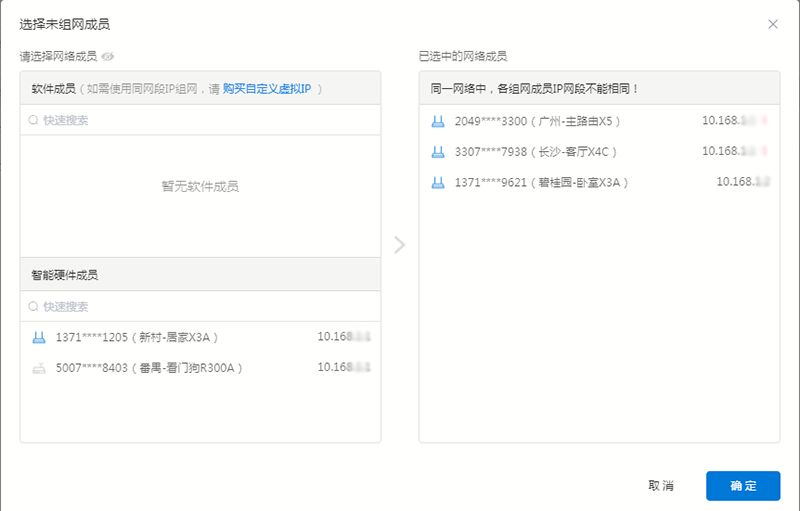This screenshot has width=800, height=511.
Task: Click device icon beside 5007****8403 member
Action: 39,368
